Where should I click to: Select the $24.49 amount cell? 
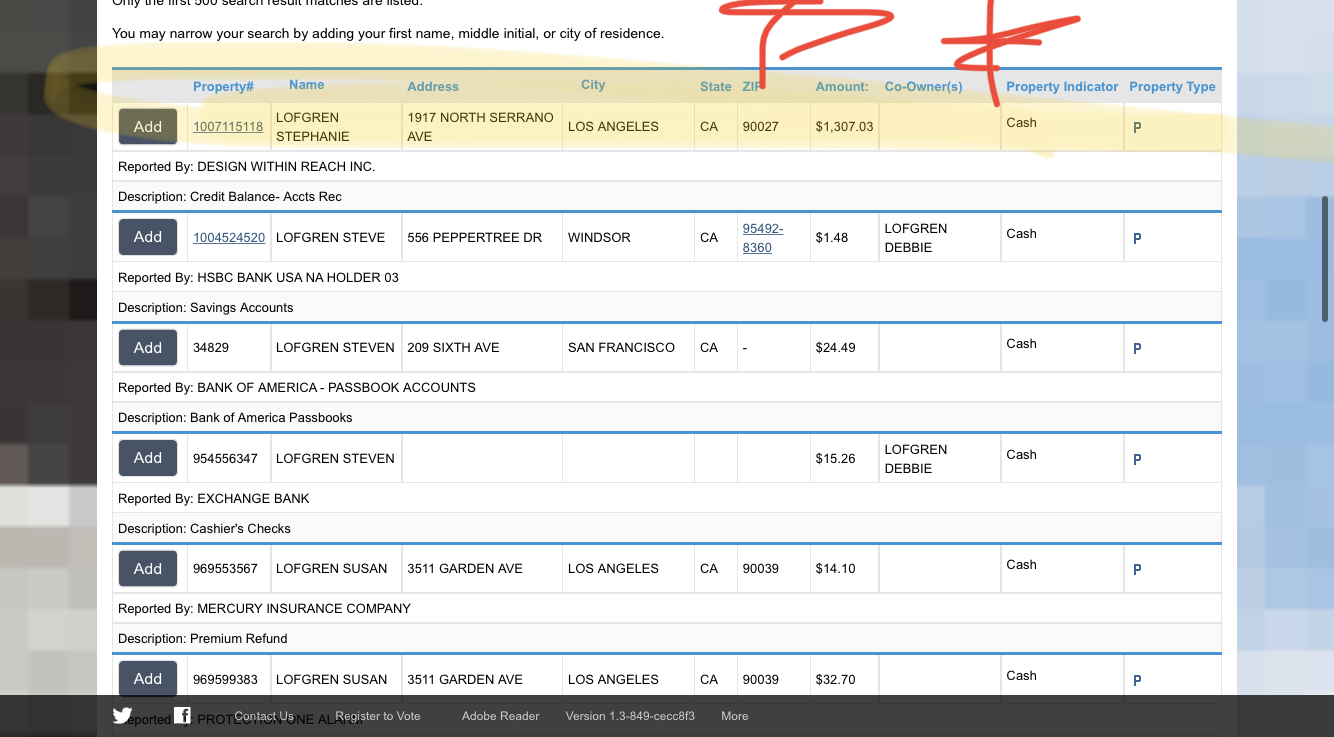[x=844, y=347]
